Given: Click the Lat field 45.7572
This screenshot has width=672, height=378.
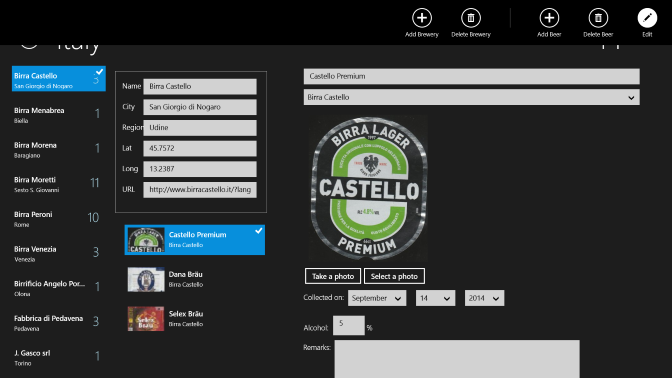Looking at the screenshot, I should 200,148.
